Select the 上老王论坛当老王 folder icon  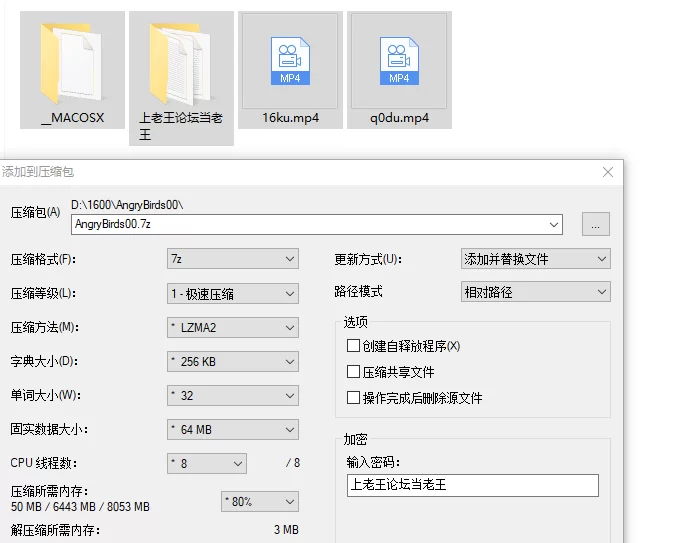tap(181, 64)
